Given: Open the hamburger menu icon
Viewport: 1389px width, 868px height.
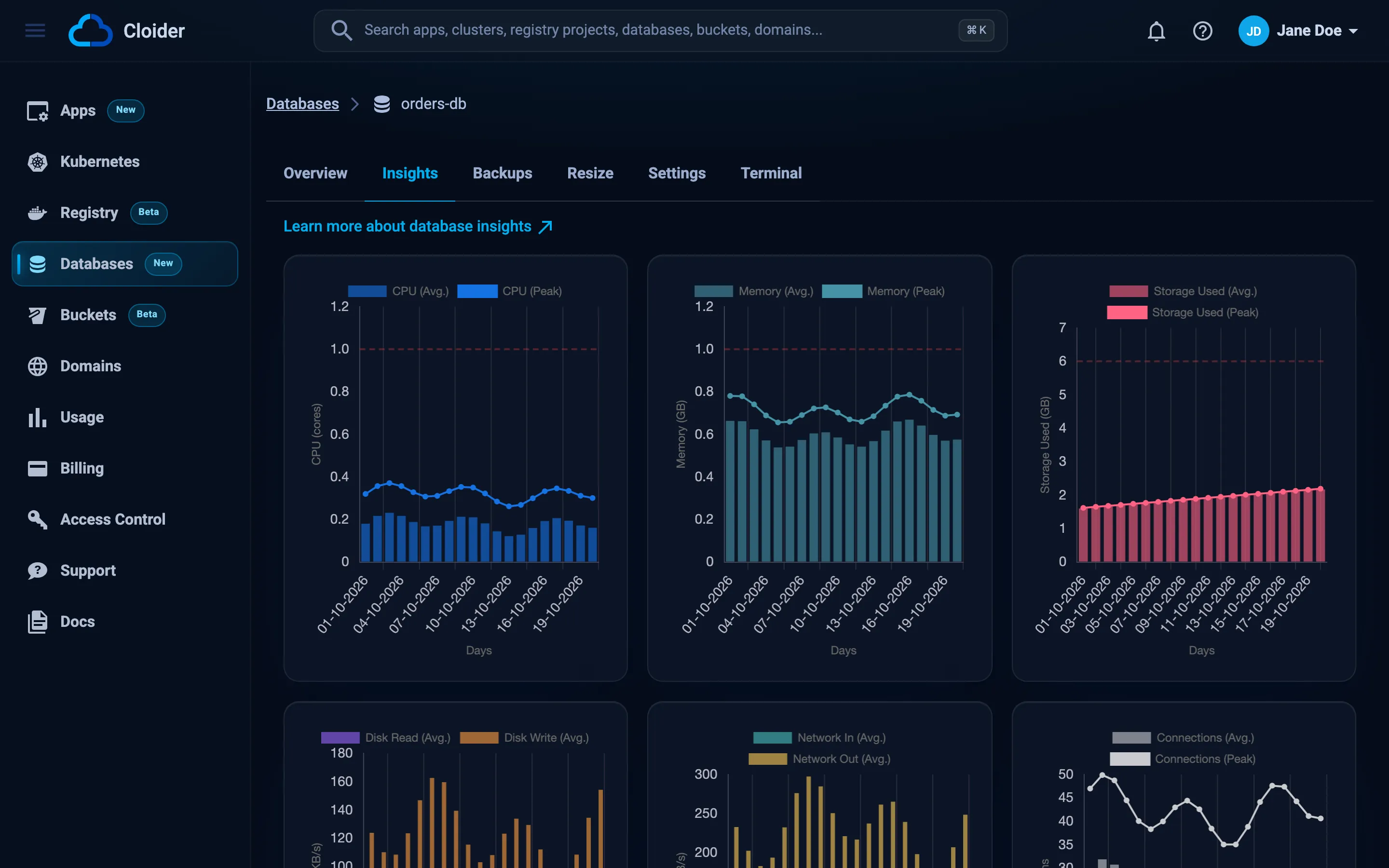Looking at the screenshot, I should point(35,30).
